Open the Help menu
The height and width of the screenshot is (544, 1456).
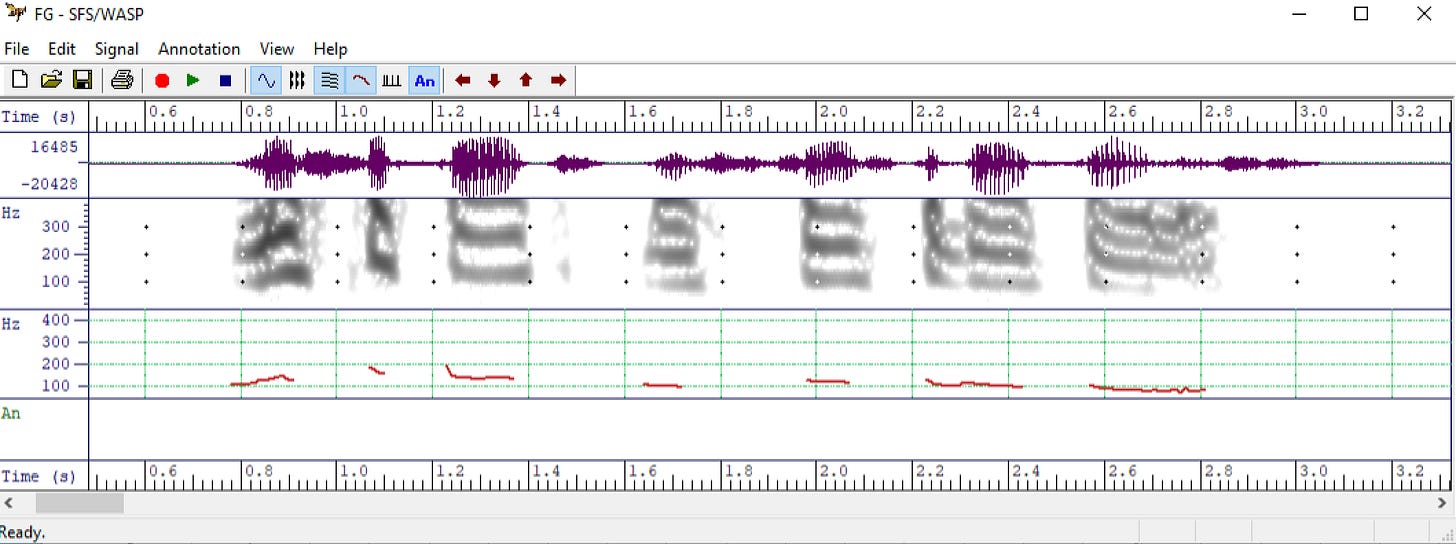[x=330, y=49]
